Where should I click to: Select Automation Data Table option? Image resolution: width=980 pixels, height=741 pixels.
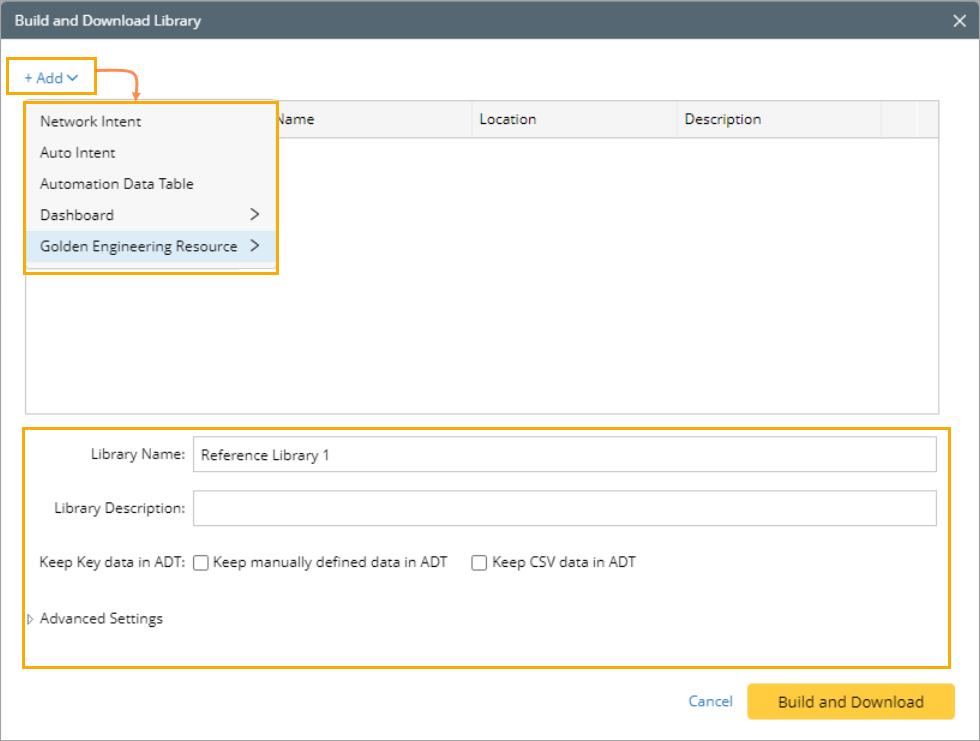coord(117,184)
